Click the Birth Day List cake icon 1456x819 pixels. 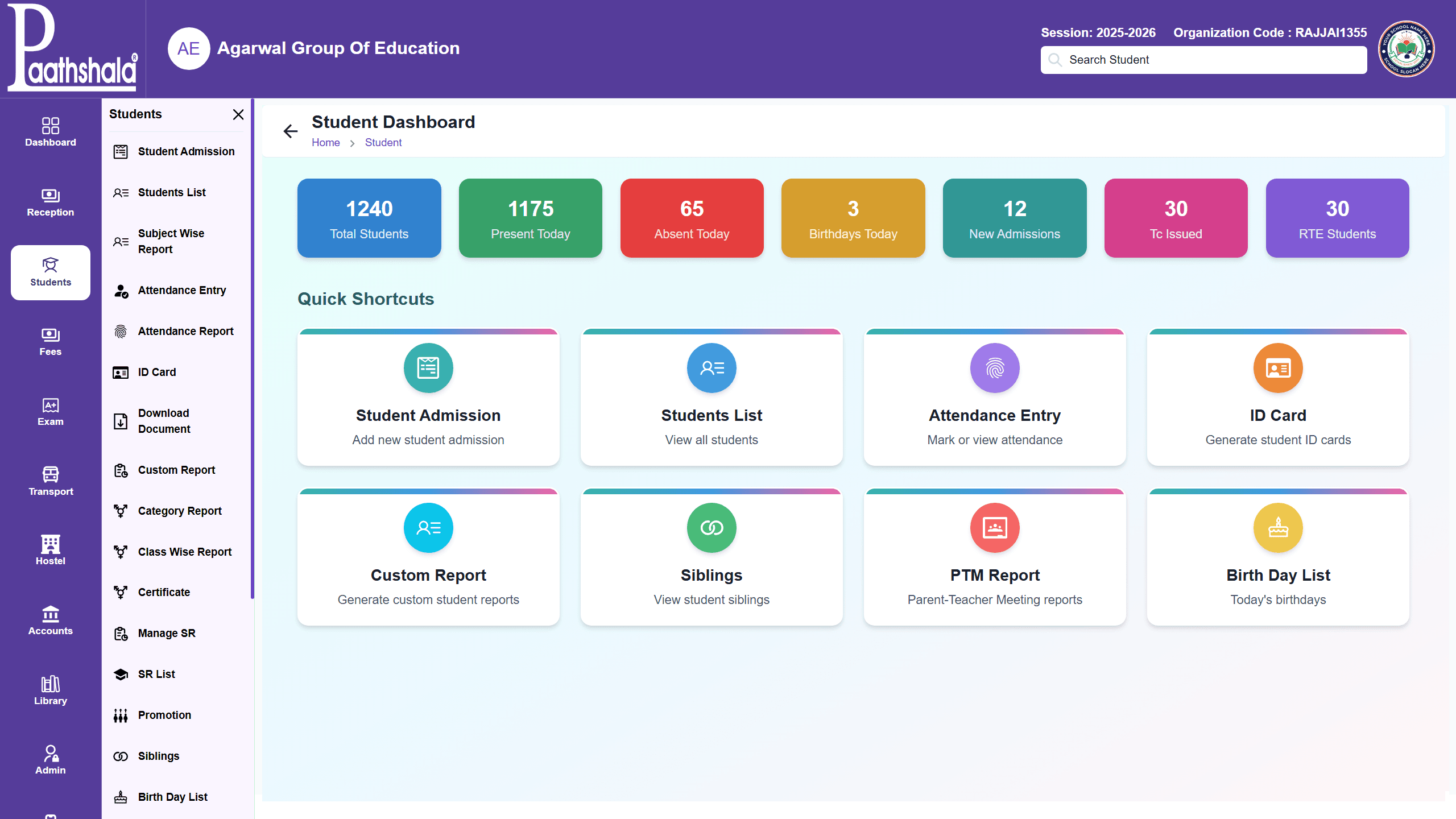pos(1278,528)
